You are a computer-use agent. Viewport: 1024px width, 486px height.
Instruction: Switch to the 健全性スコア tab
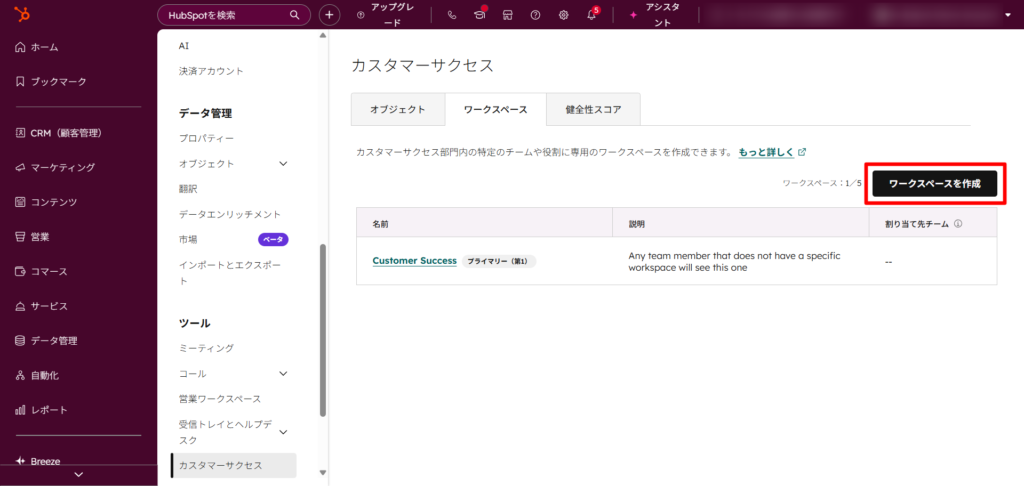tap(594, 109)
